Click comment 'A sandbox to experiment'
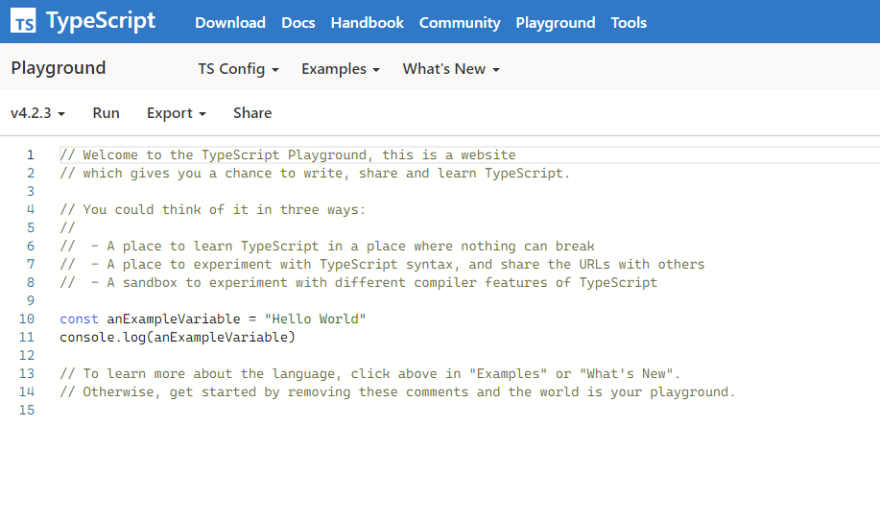Screen dimensions: 880x520 coord(359,282)
